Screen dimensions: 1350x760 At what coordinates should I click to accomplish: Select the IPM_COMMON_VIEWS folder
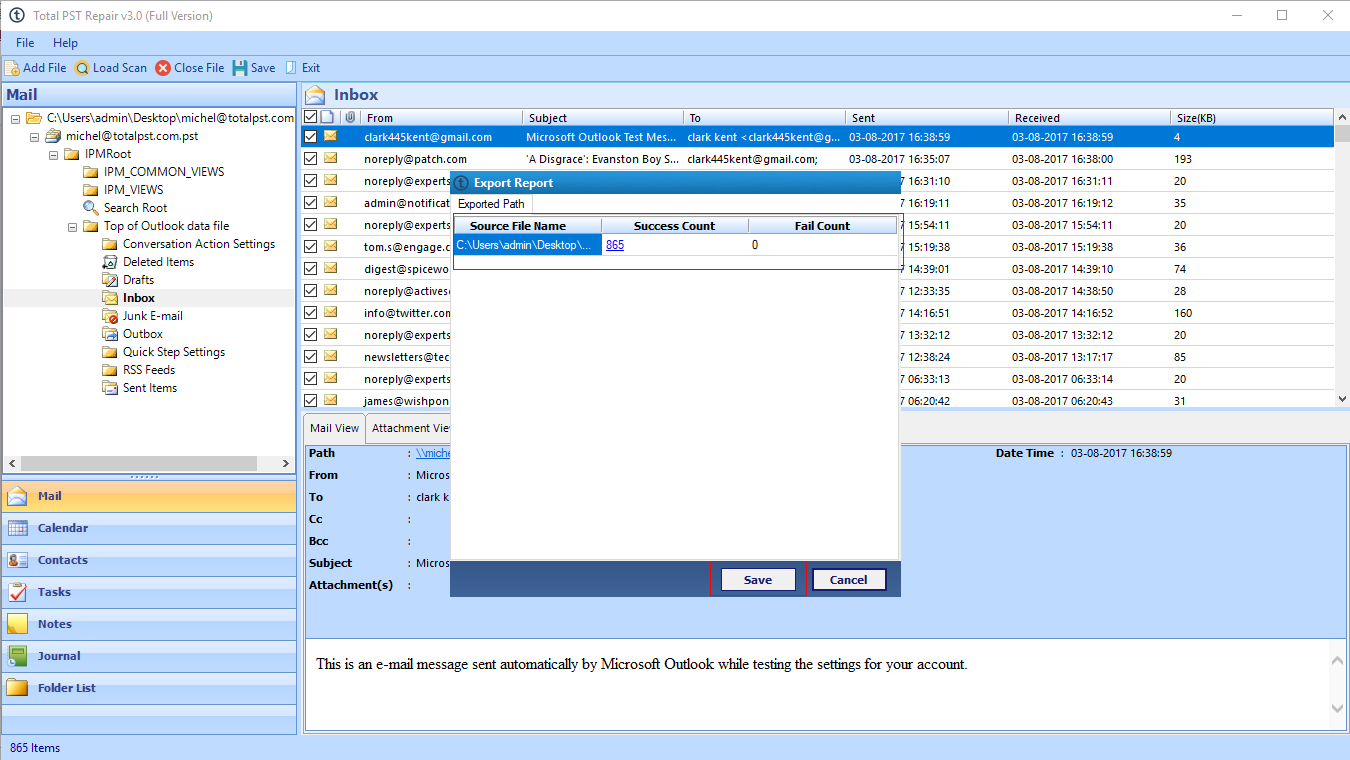pyautogui.click(x=164, y=172)
